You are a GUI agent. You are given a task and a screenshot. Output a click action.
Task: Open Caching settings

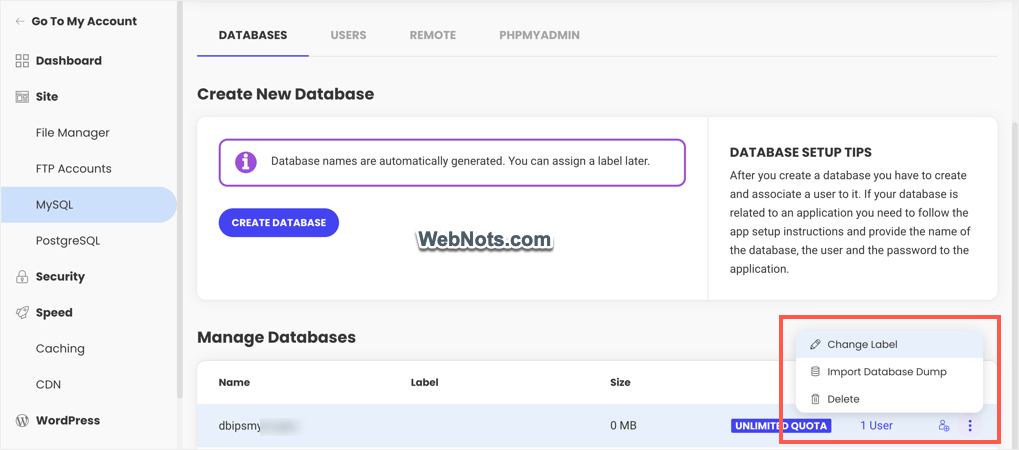pos(60,349)
